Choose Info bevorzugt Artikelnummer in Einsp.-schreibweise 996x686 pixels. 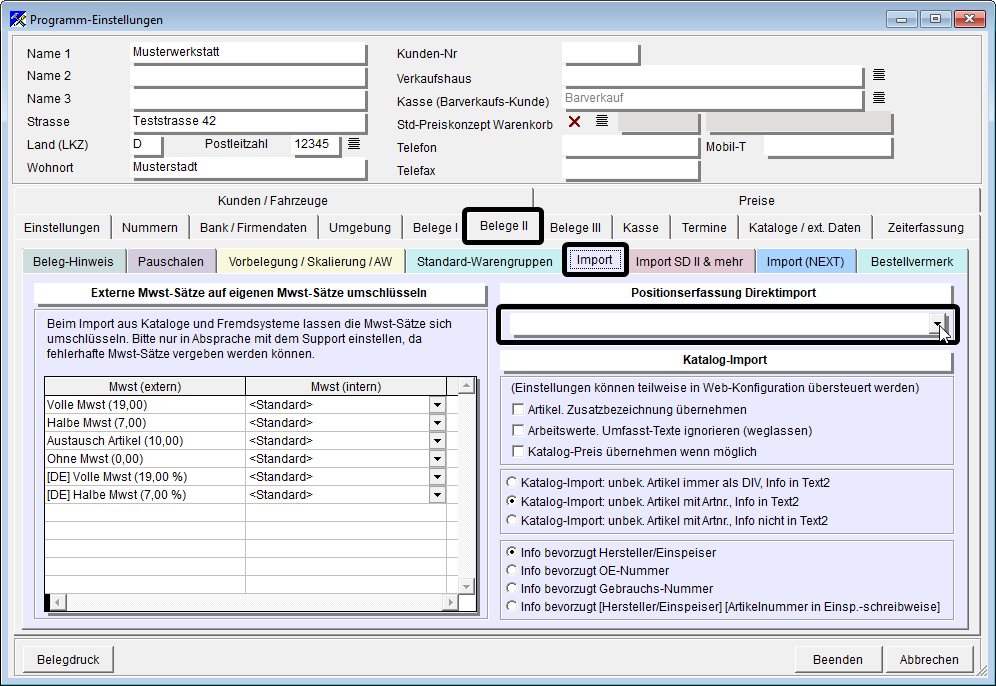pyautogui.click(x=512, y=607)
